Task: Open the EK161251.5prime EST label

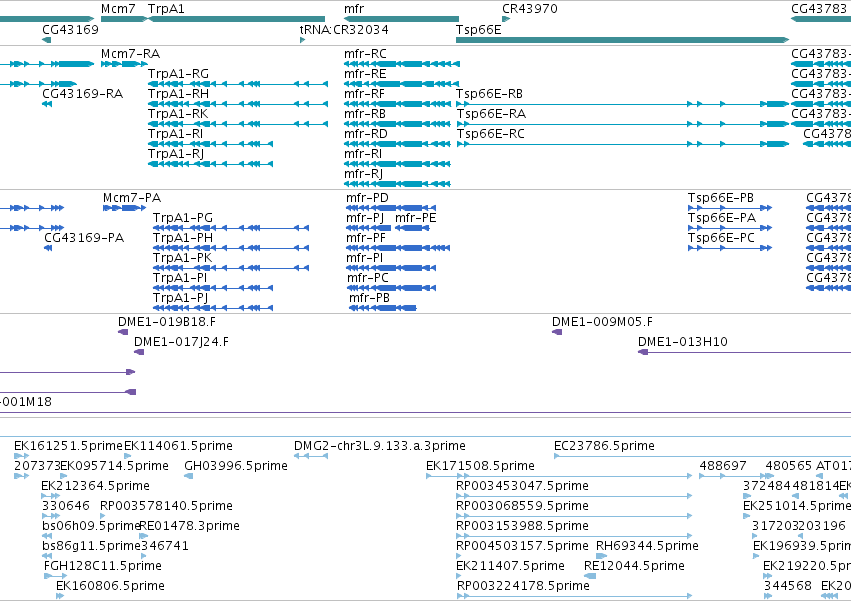Action: click(x=68, y=446)
